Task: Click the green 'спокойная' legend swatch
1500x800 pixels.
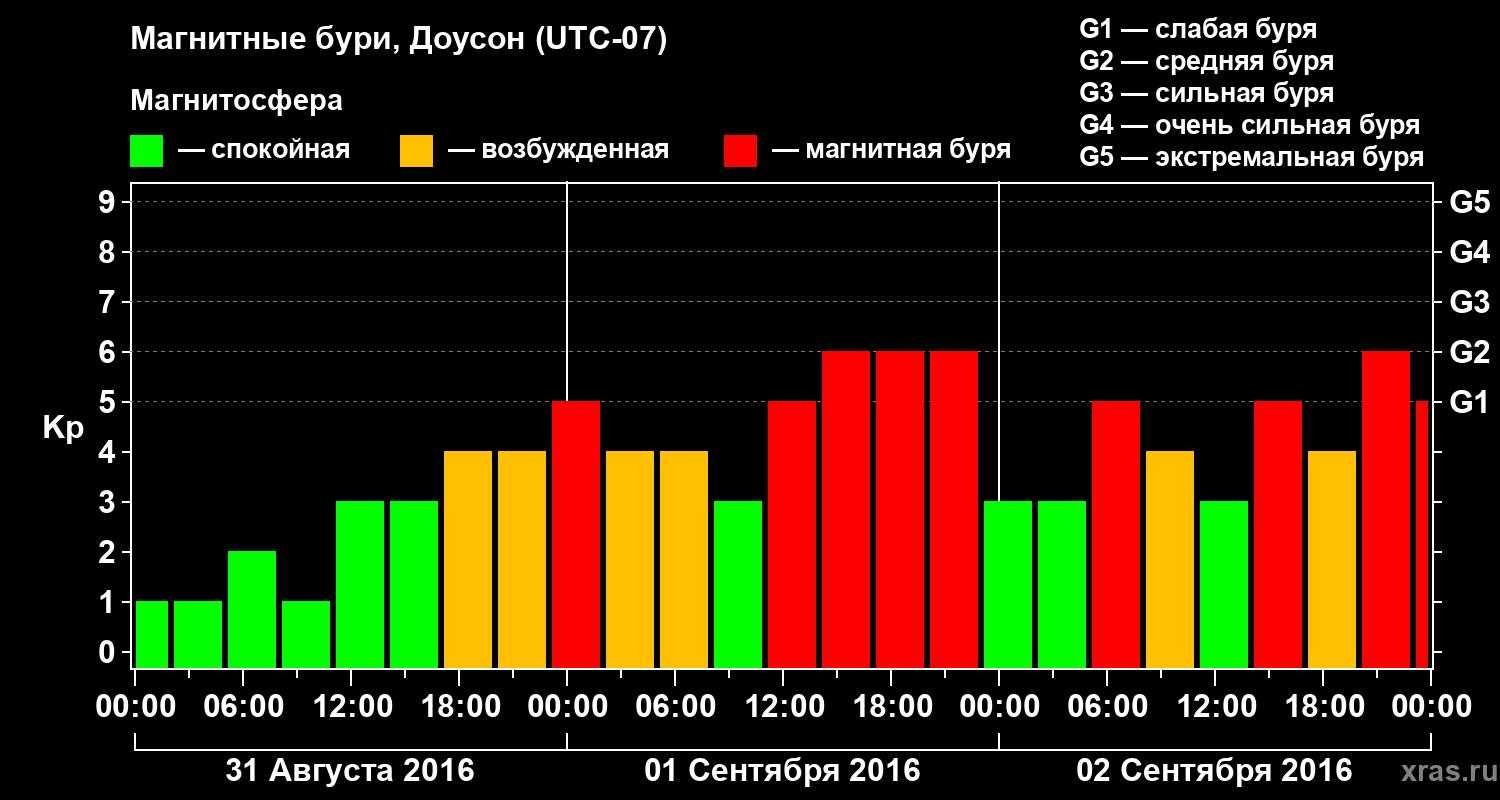Action: (146, 151)
